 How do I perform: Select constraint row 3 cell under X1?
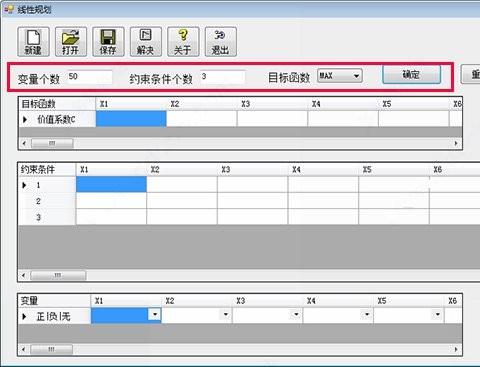111,217
